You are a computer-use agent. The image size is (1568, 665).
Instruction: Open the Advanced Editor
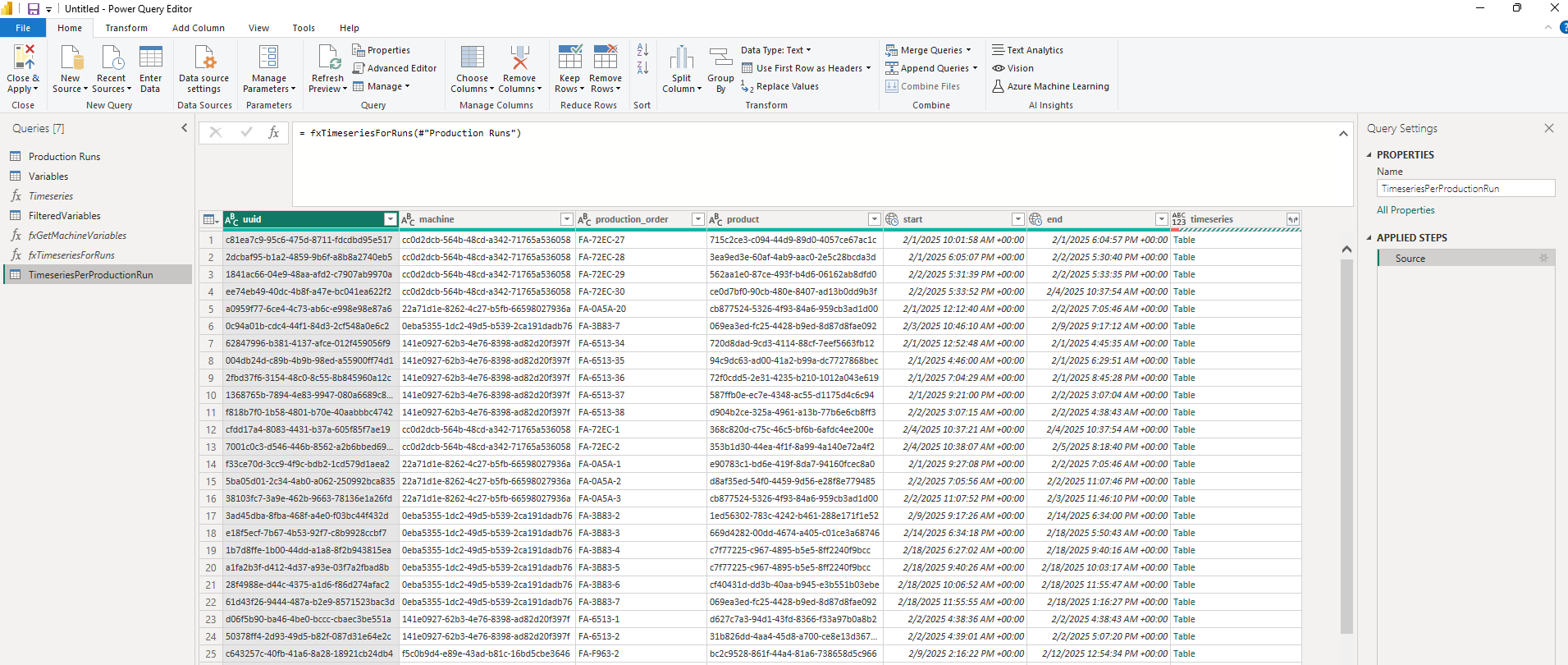pos(395,68)
